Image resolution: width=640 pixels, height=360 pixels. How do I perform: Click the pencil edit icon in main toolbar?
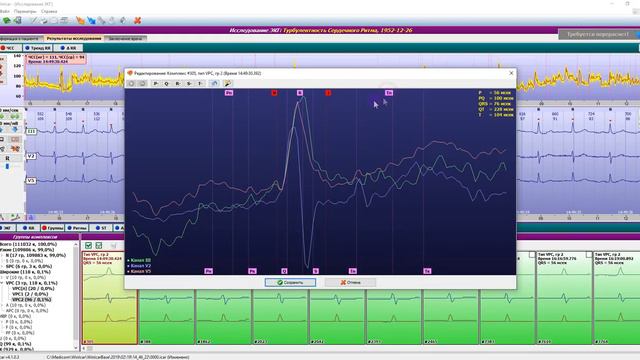click(x=33, y=20)
